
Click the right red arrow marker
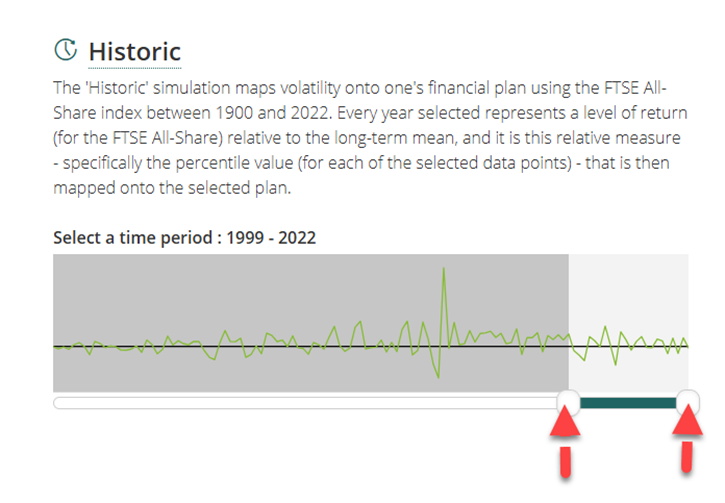click(685, 438)
